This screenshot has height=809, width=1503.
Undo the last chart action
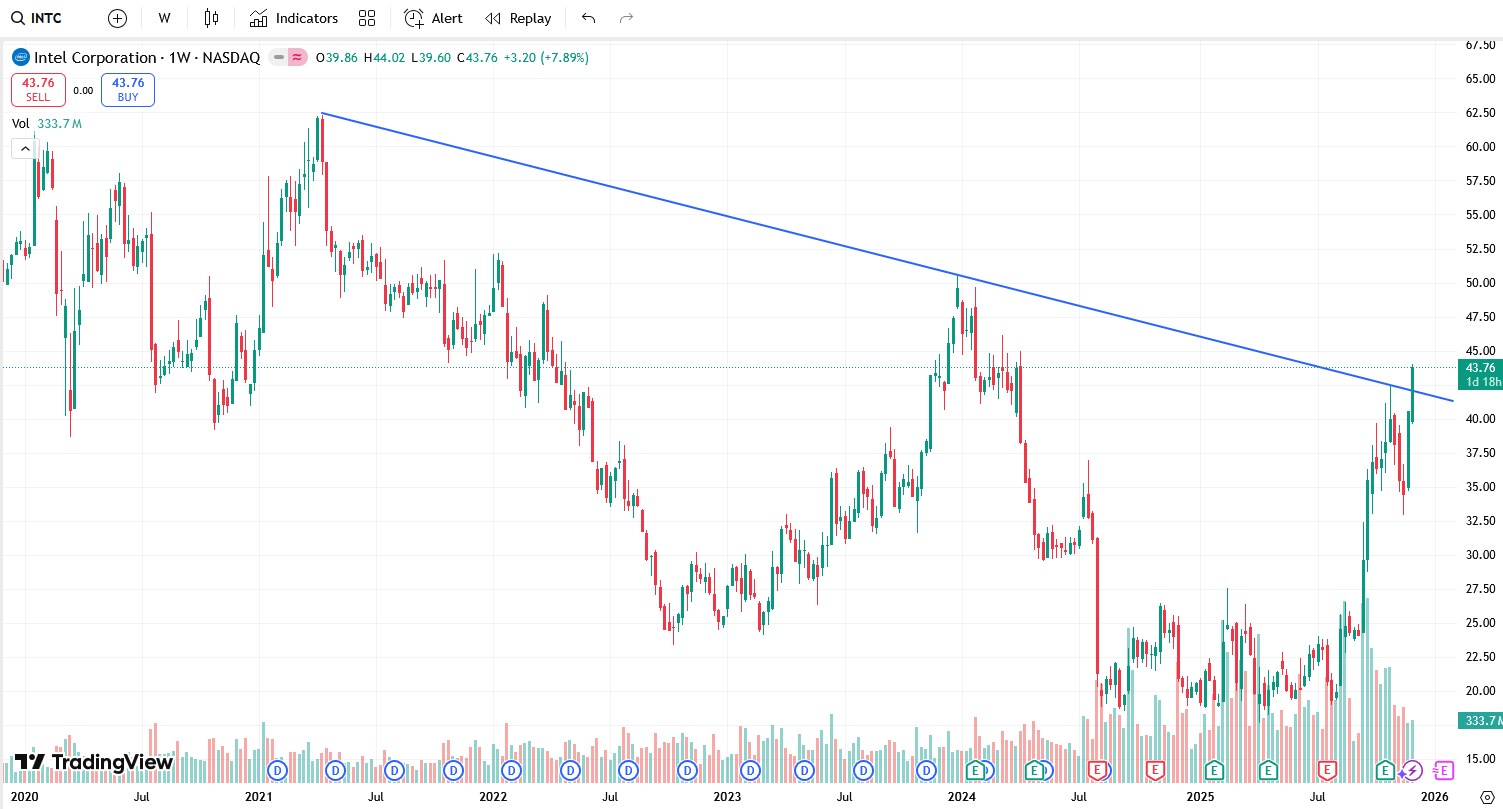click(x=588, y=18)
